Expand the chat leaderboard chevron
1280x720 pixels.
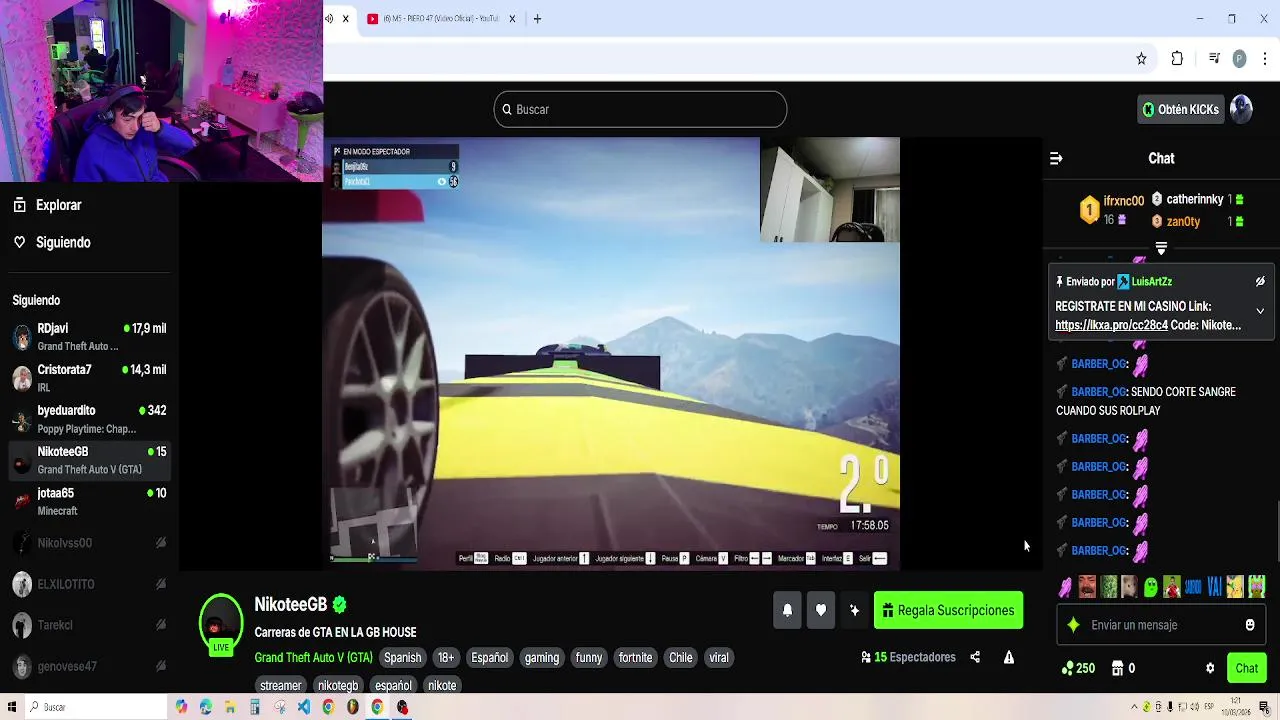[1161, 248]
